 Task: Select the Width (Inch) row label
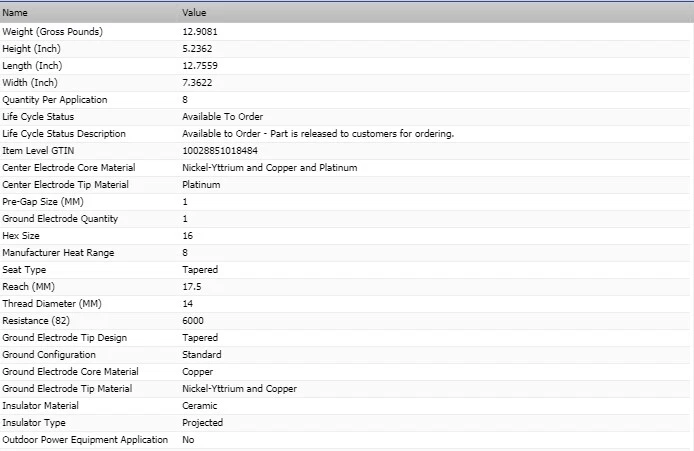[x=30, y=82]
